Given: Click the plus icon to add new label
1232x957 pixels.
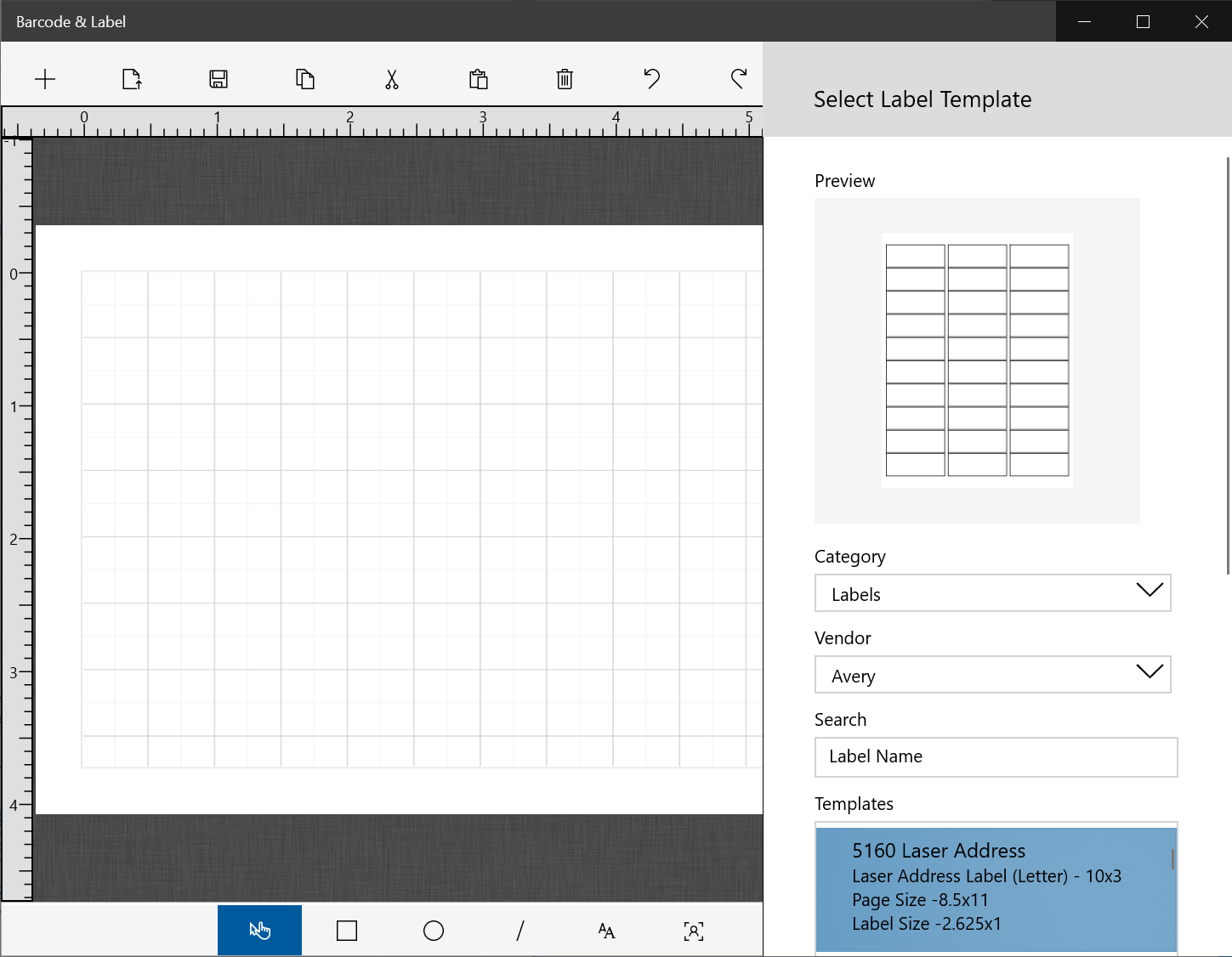Looking at the screenshot, I should [x=45, y=79].
